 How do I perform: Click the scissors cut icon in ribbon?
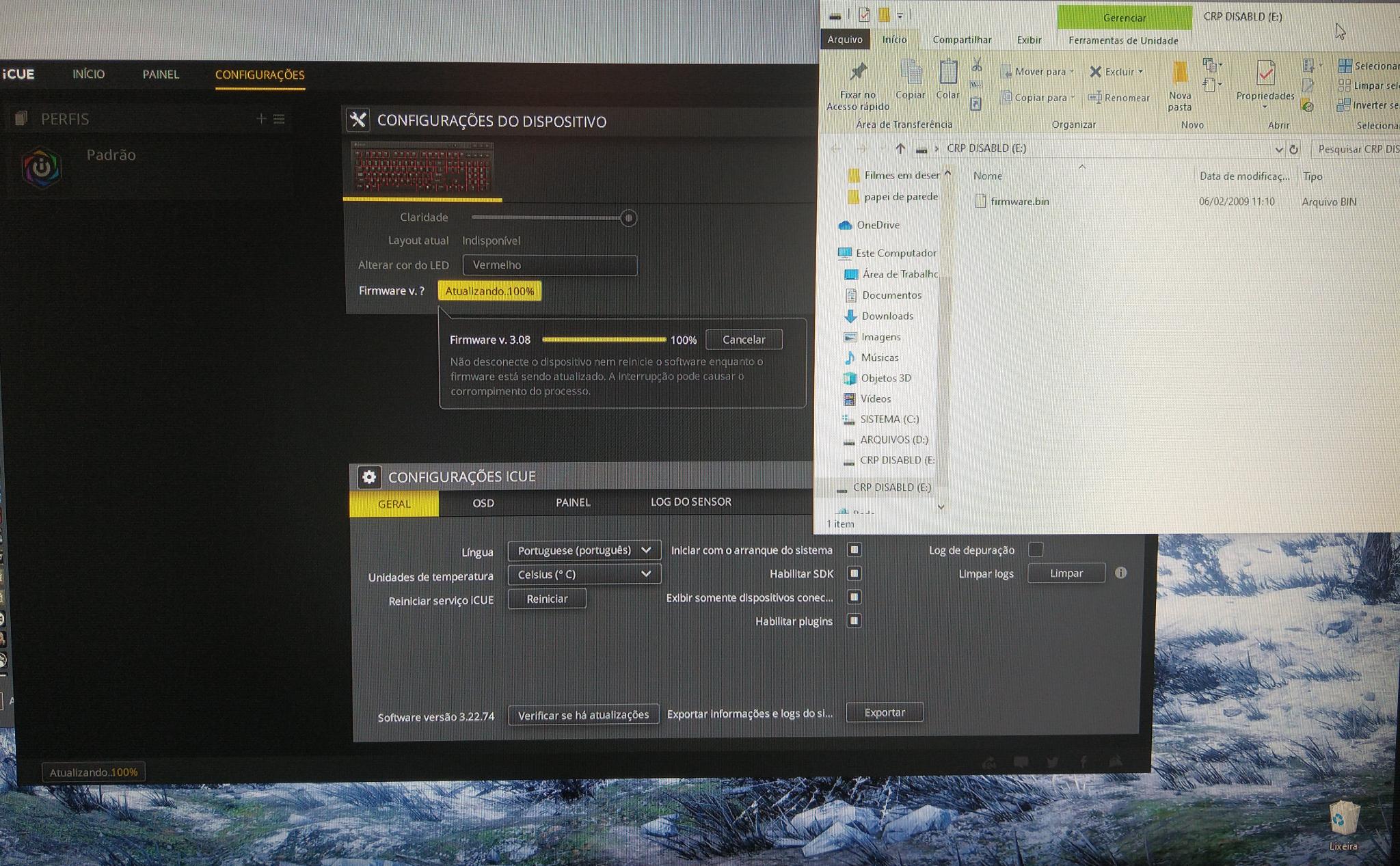pyautogui.click(x=976, y=65)
